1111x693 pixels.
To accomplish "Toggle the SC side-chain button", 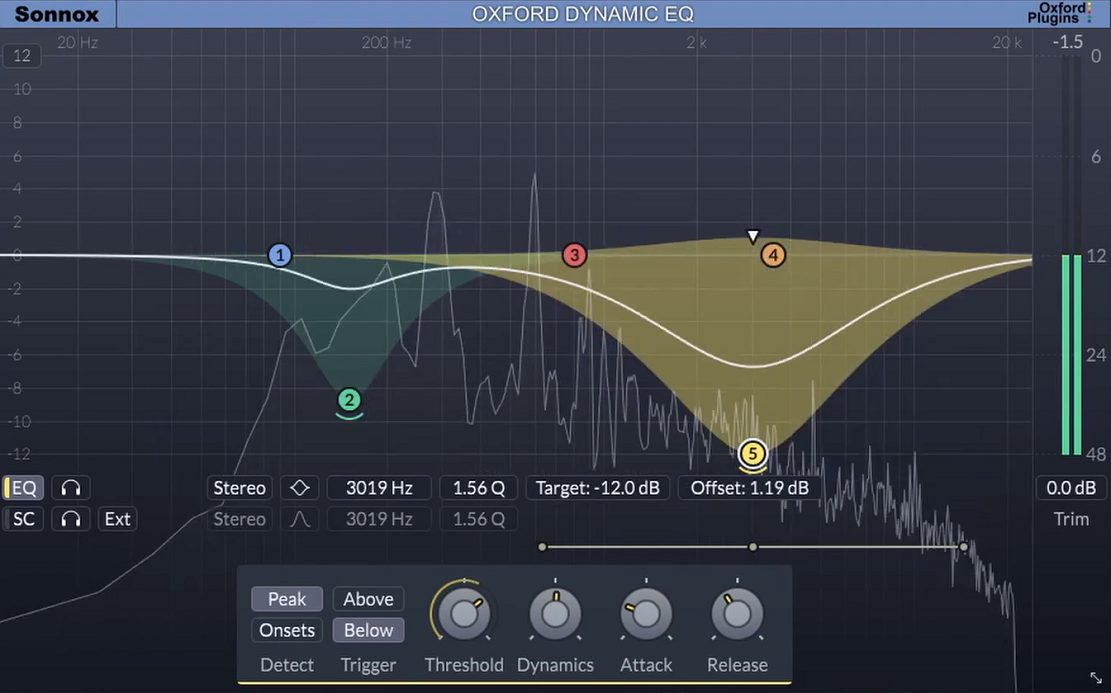I will tap(23, 519).
